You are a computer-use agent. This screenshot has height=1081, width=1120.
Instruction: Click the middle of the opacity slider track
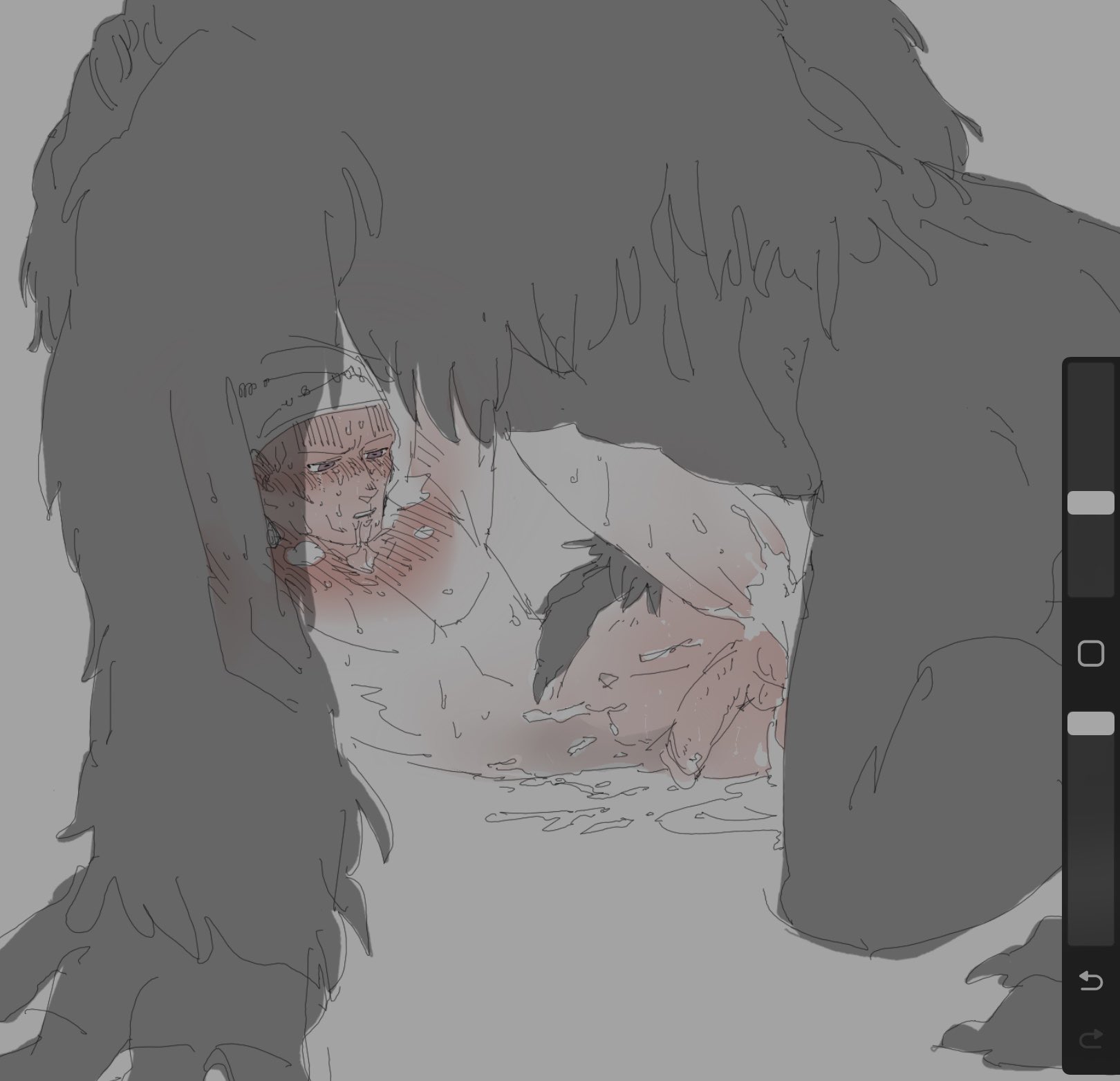[1090, 830]
